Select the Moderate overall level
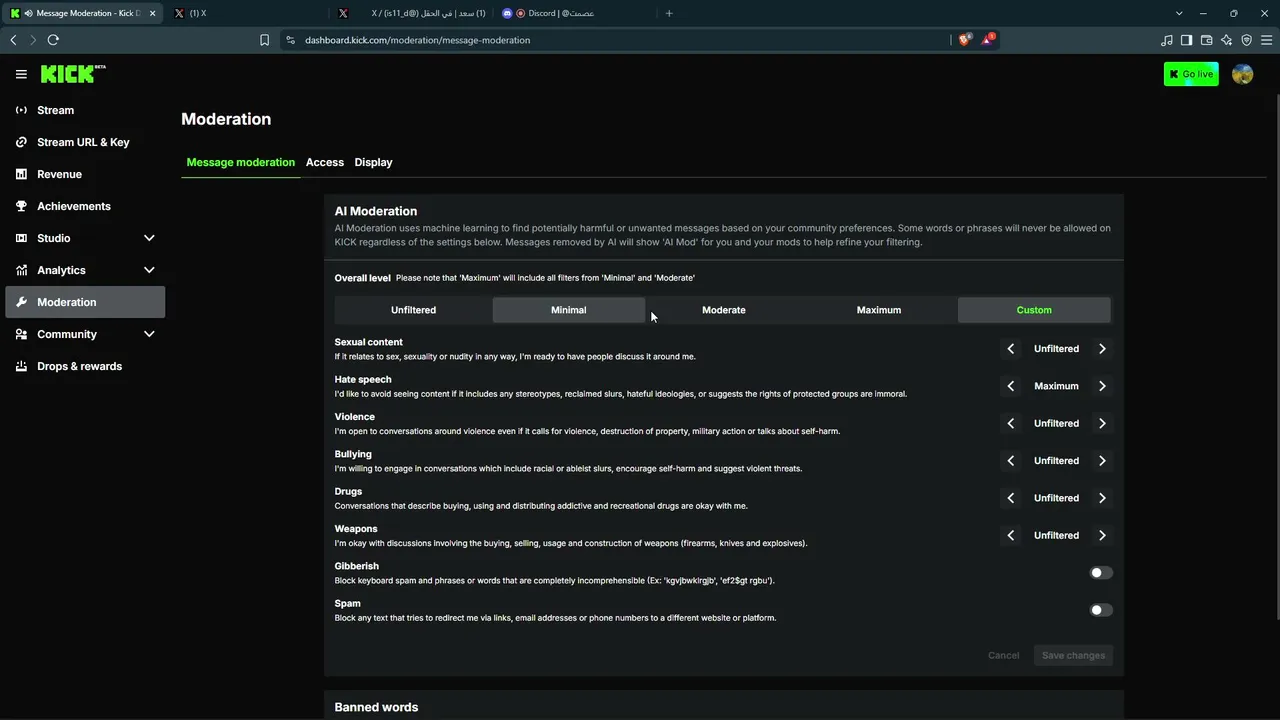1280x720 pixels. 724,310
